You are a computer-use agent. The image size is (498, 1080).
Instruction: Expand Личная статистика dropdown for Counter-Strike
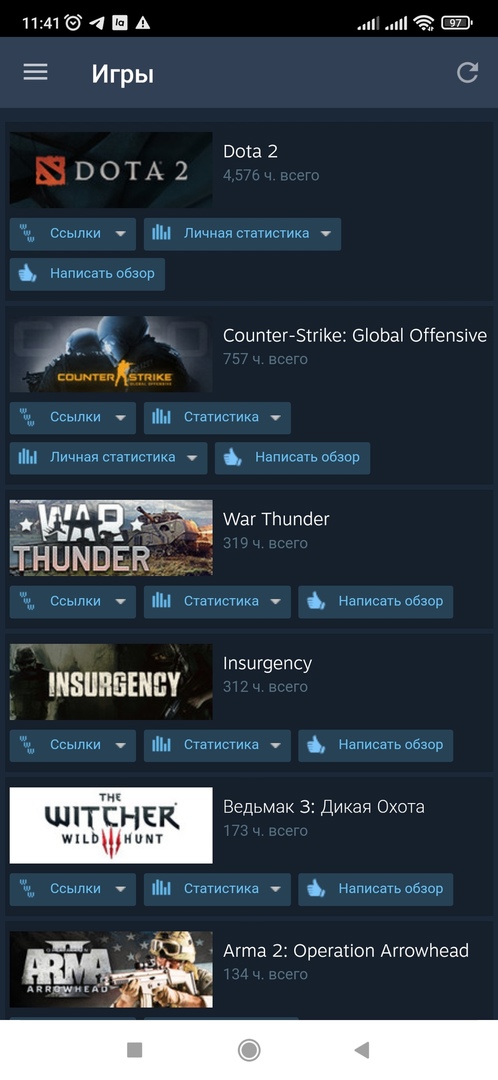click(108, 457)
